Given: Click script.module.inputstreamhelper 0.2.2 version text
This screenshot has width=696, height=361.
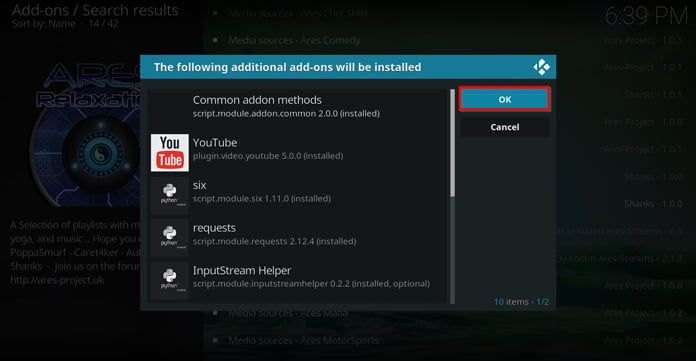Looking at the screenshot, I should coord(311,284).
